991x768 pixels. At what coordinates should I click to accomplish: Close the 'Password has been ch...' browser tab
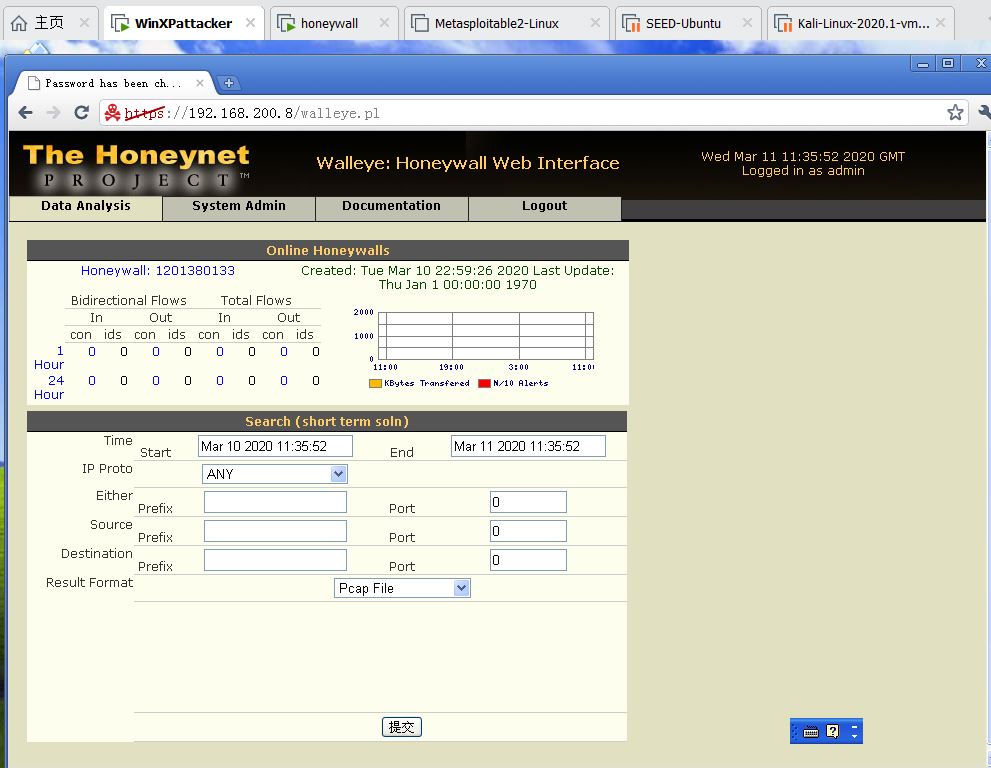point(200,83)
